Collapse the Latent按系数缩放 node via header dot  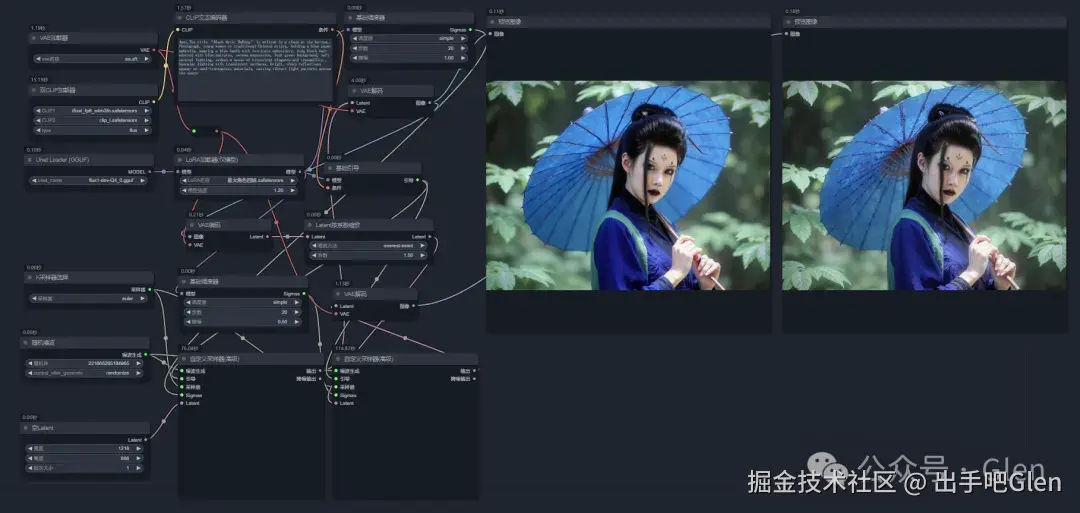(310, 224)
